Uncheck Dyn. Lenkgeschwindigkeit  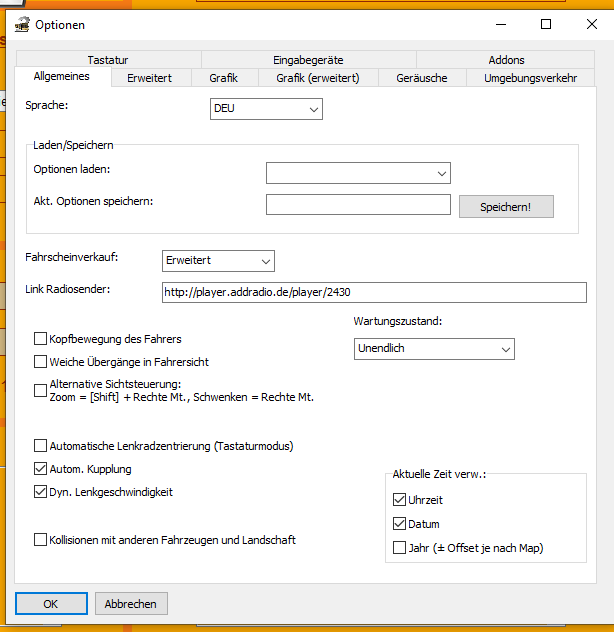point(41,492)
